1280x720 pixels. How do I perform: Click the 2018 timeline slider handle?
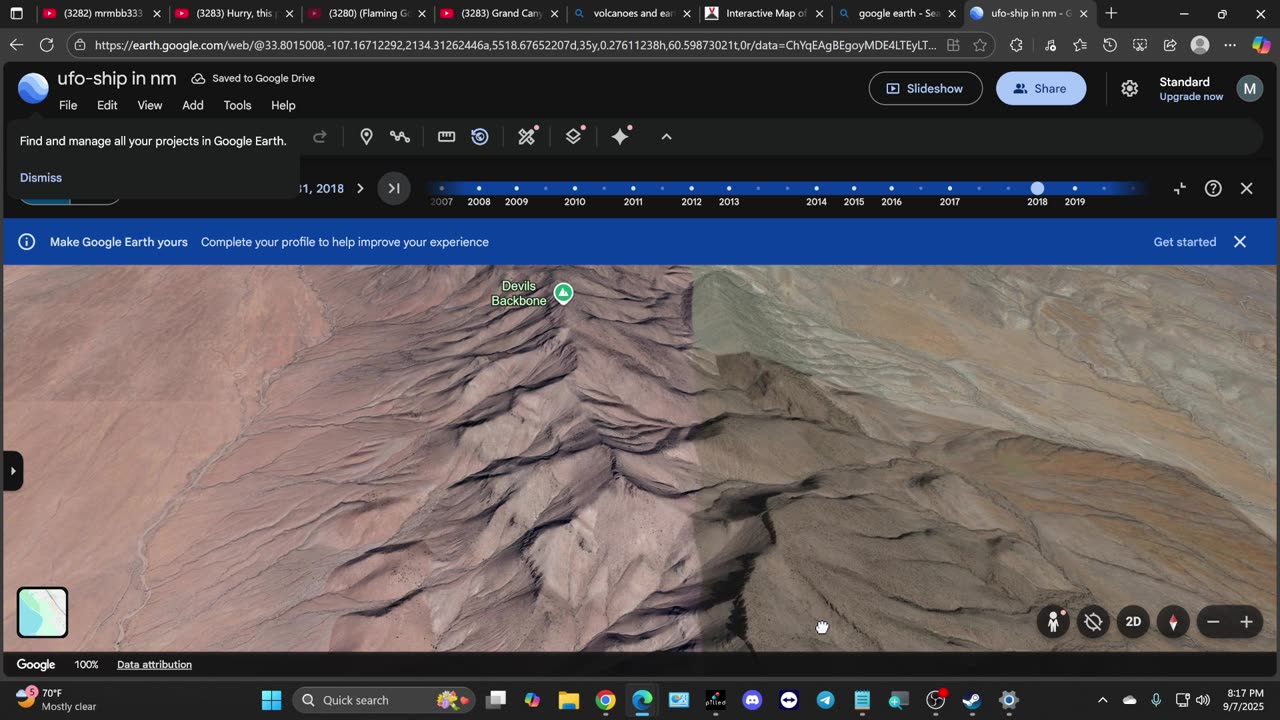pos(1037,188)
